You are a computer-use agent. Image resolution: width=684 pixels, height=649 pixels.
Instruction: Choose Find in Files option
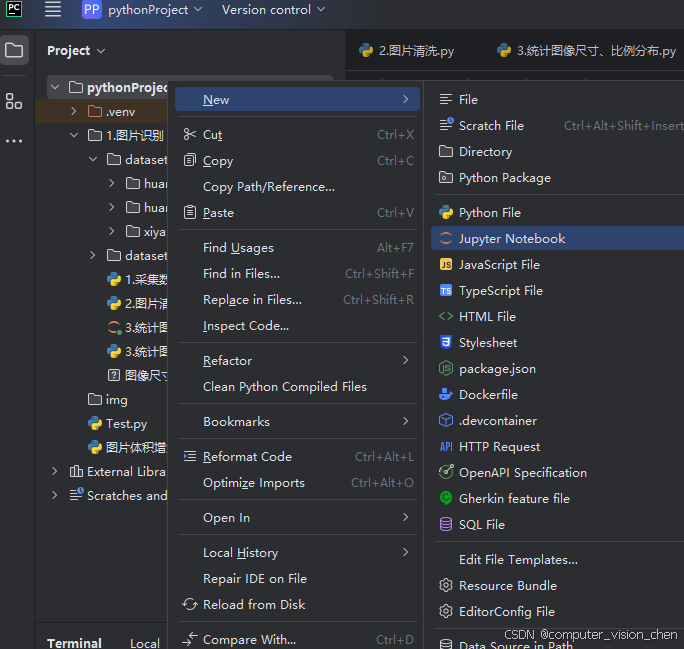pos(297,273)
